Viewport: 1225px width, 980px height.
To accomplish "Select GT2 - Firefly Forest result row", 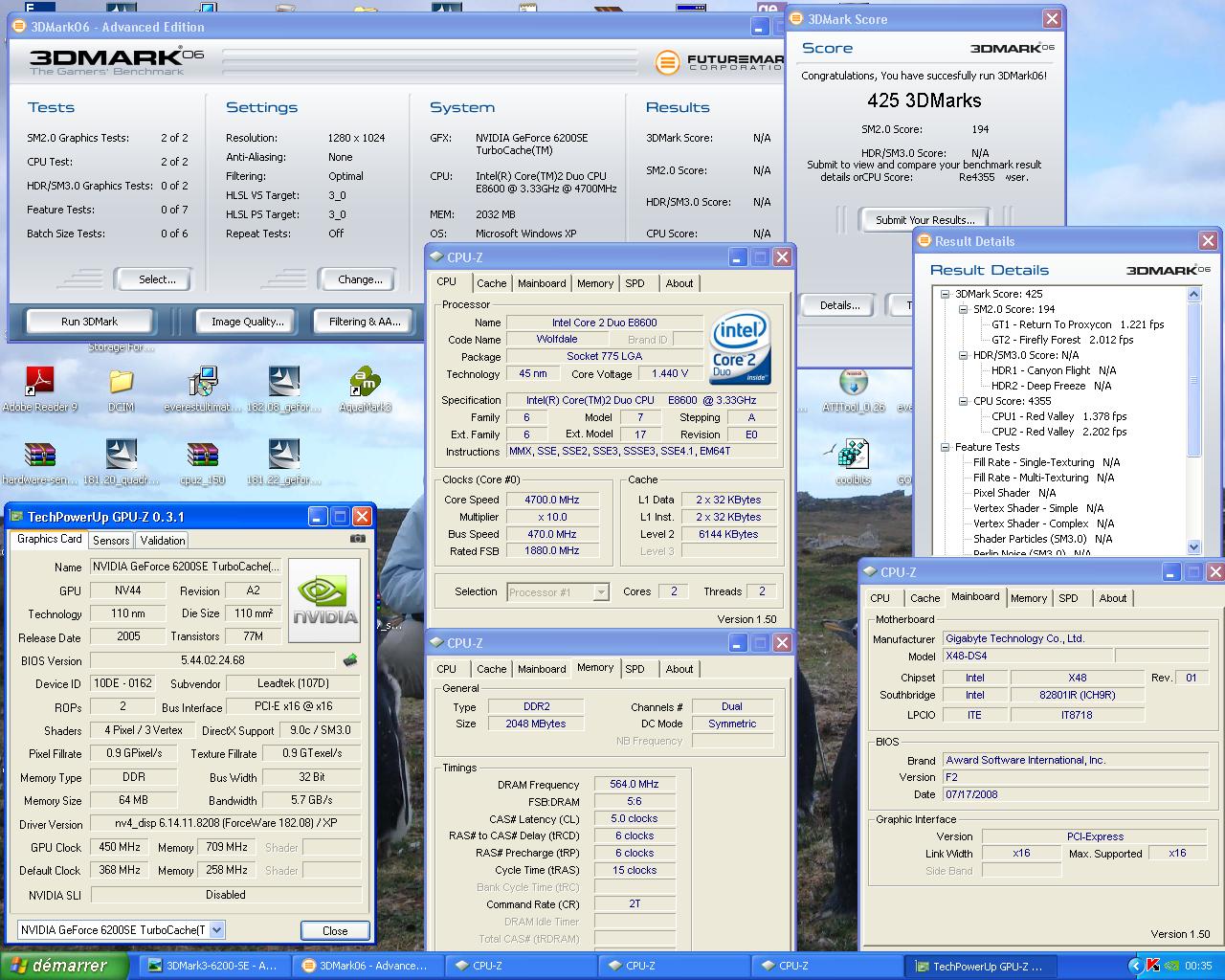I will [1062, 340].
